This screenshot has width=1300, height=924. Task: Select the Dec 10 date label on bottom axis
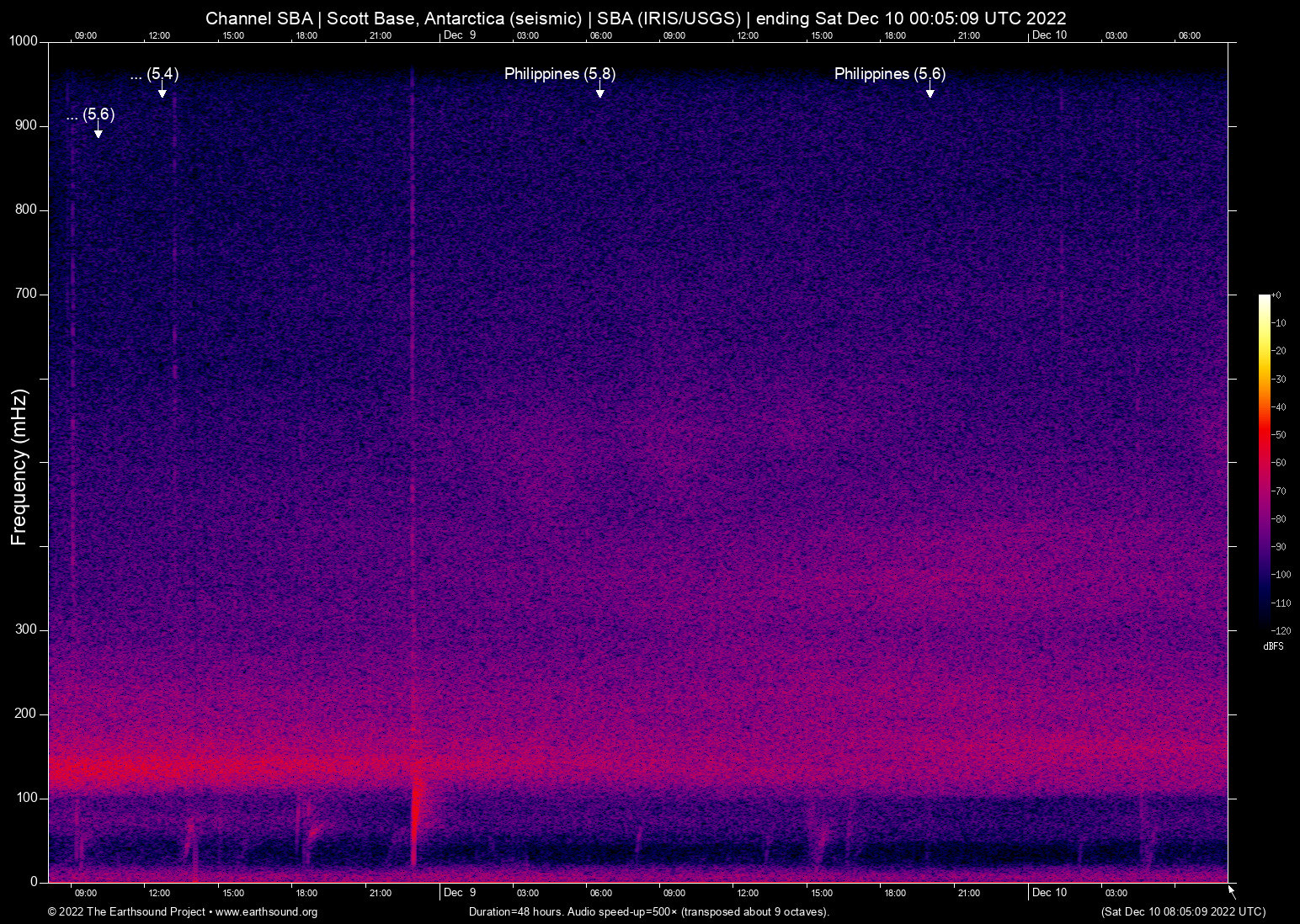1050,893
